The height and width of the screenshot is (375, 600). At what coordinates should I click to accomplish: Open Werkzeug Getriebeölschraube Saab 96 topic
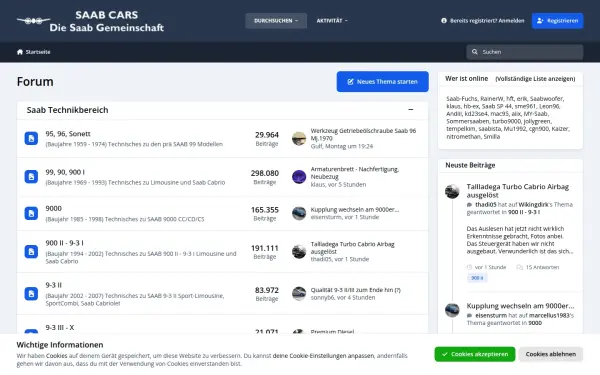(363, 134)
